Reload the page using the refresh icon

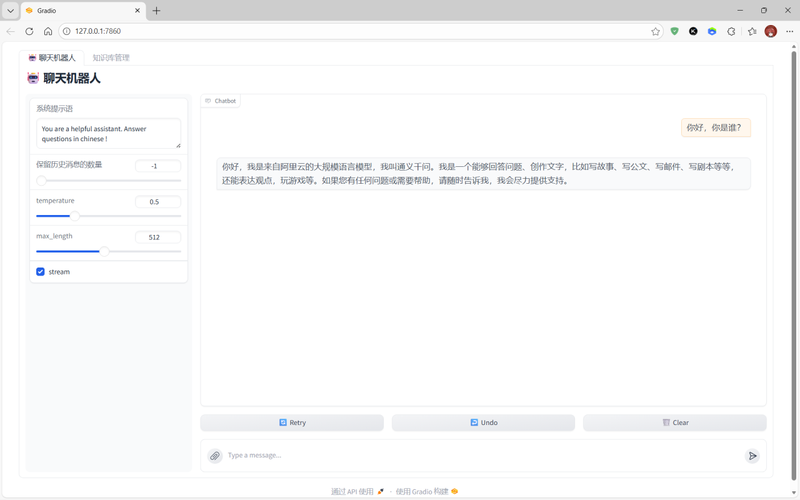click(29, 31)
